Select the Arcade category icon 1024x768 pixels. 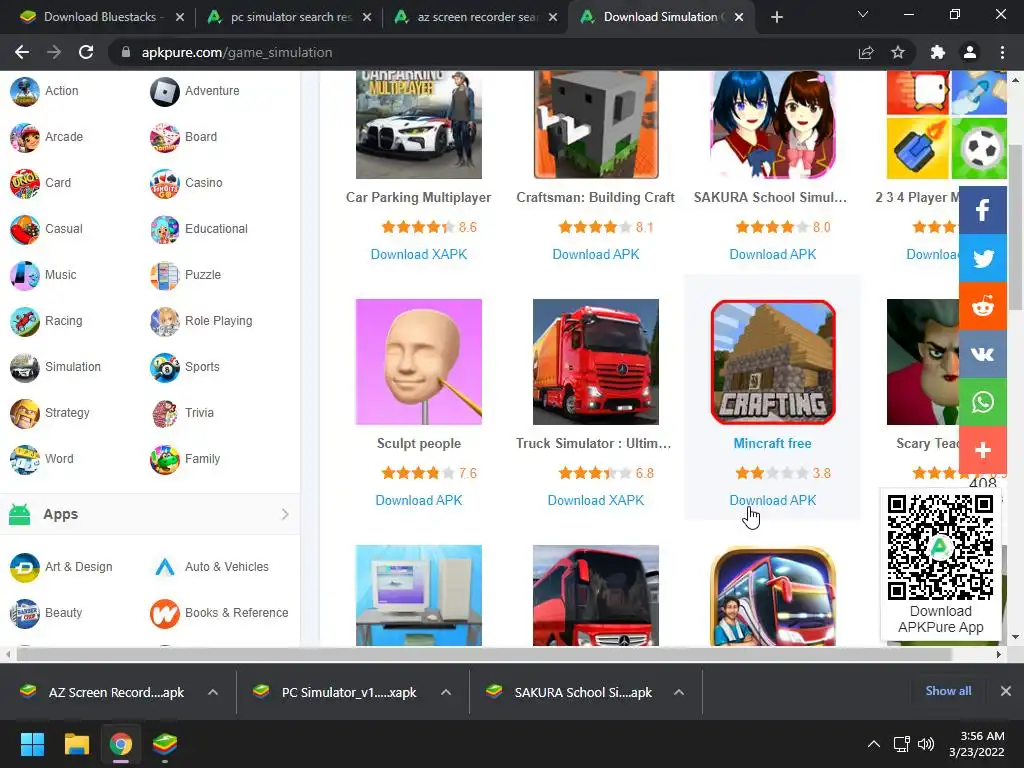click(25, 137)
